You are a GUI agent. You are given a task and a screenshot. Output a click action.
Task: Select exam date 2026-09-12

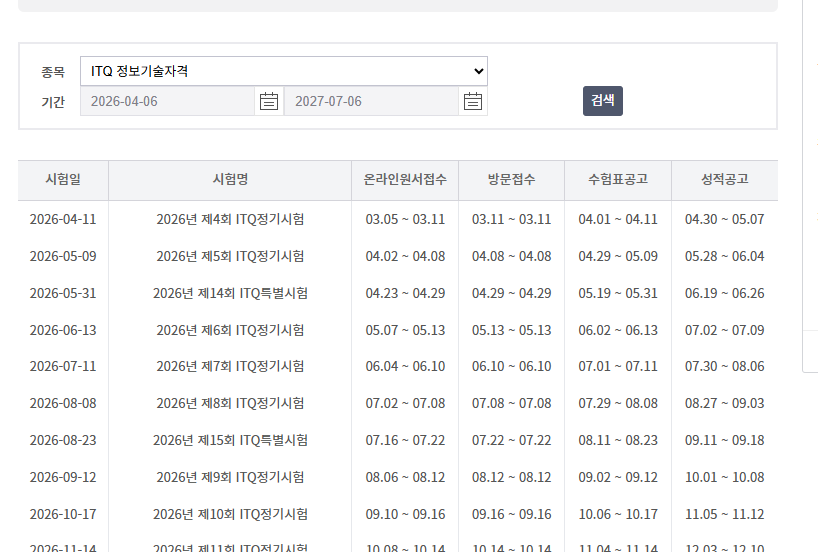coord(63,477)
